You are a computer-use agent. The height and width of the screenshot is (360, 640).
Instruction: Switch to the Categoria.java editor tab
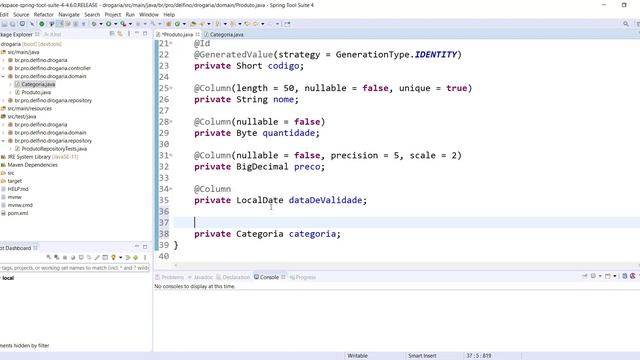tap(224, 35)
